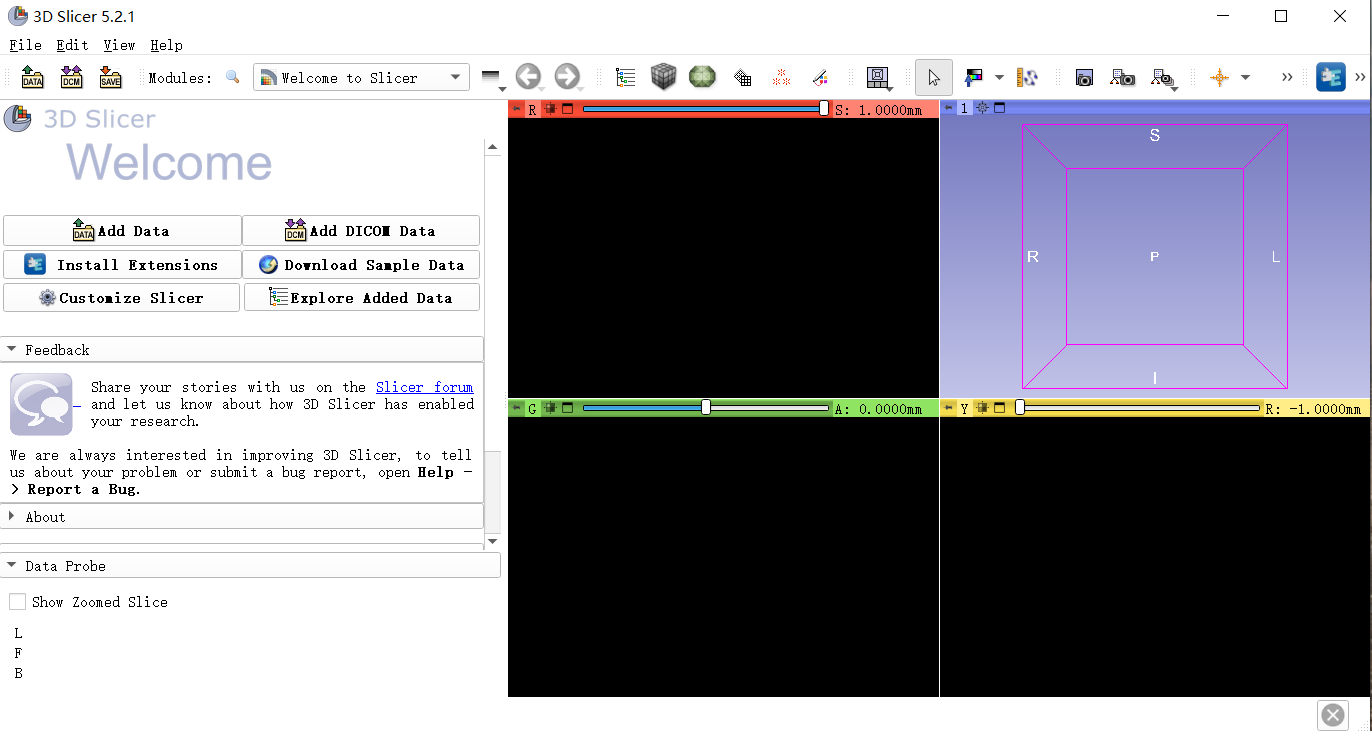This screenshot has height=731, width=1372.
Task: Click the Add DICOM Data button
Action: pyautogui.click(x=361, y=231)
